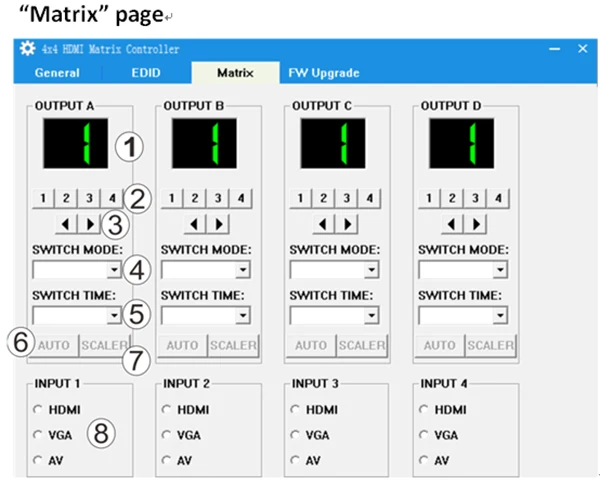Pick input 4 for Output D

(498, 198)
